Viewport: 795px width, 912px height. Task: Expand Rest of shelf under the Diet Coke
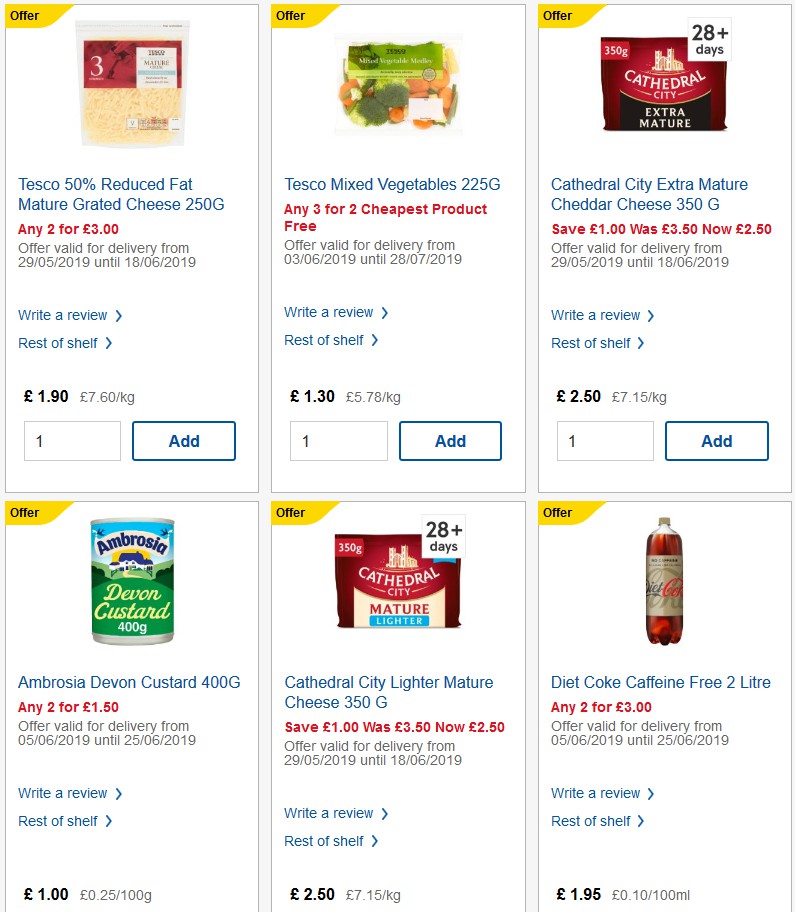click(592, 821)
